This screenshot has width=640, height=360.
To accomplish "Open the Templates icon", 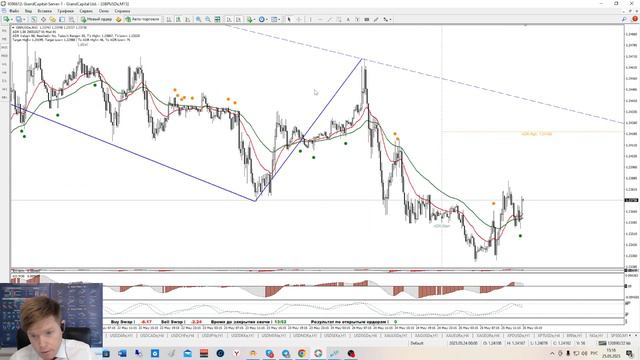I will [x=274, y=19].
